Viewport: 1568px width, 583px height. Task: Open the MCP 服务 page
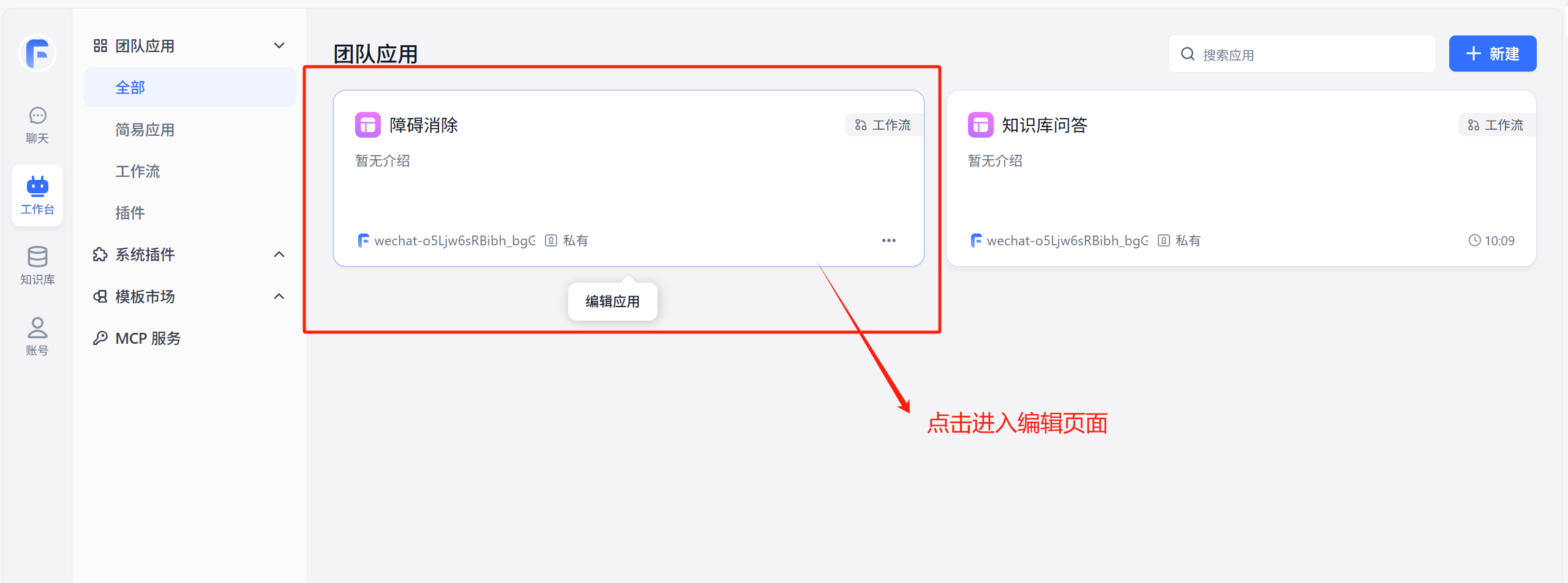coord(148,337)
